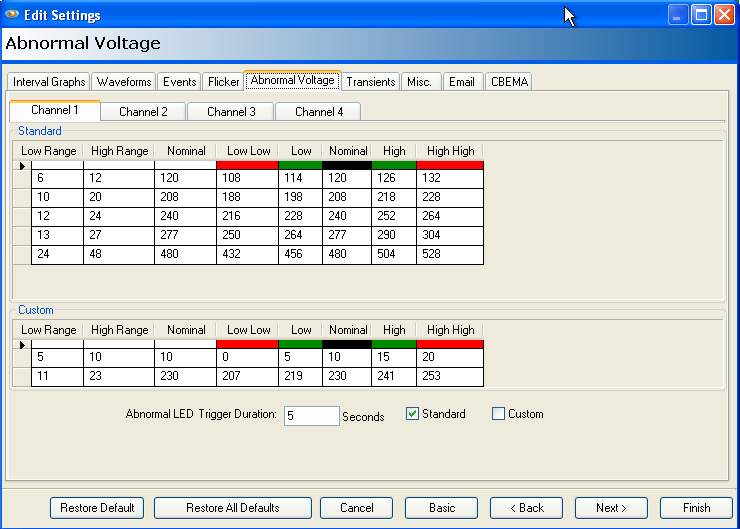Click the Edit Settings window icon in title bar

click(12, 15)
